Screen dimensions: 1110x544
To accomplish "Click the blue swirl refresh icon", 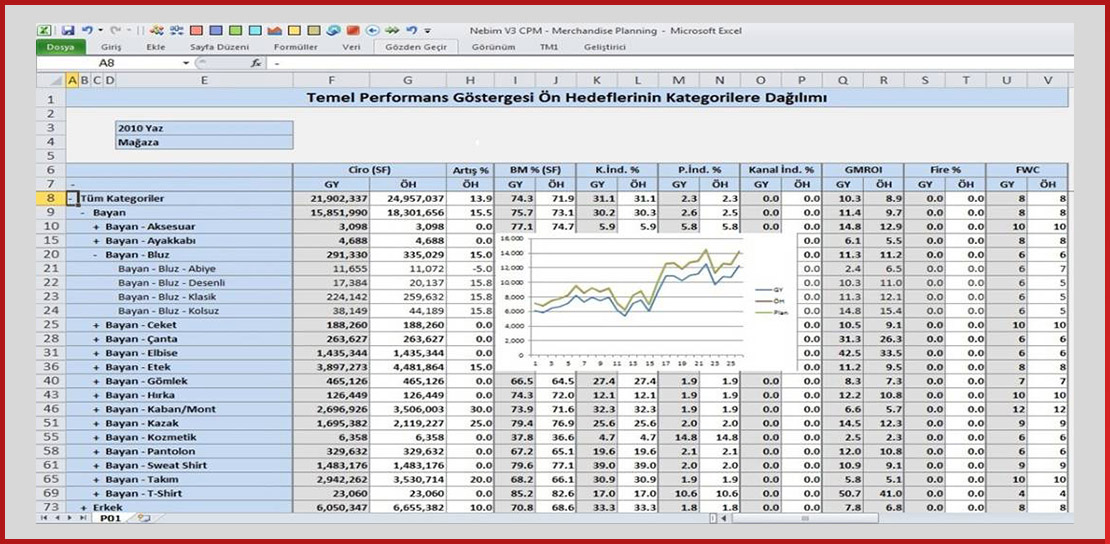I will 334,30.
